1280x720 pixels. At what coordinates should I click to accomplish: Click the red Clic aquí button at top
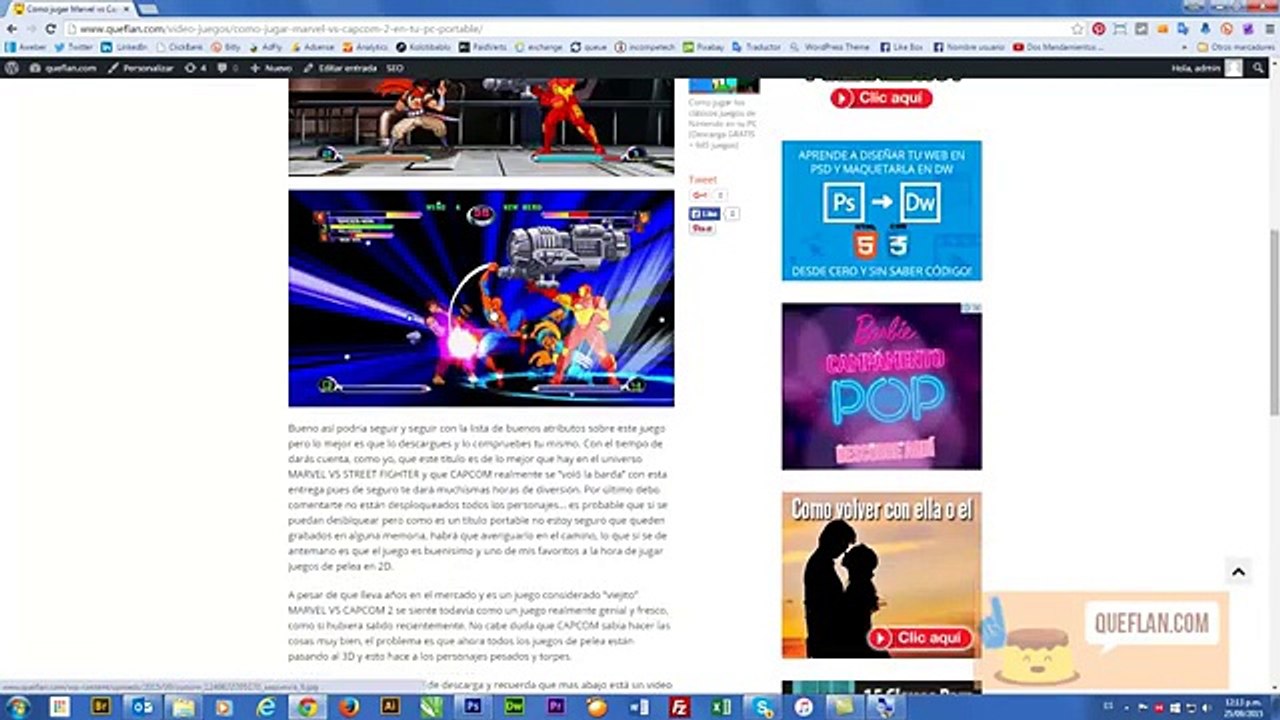881,98
